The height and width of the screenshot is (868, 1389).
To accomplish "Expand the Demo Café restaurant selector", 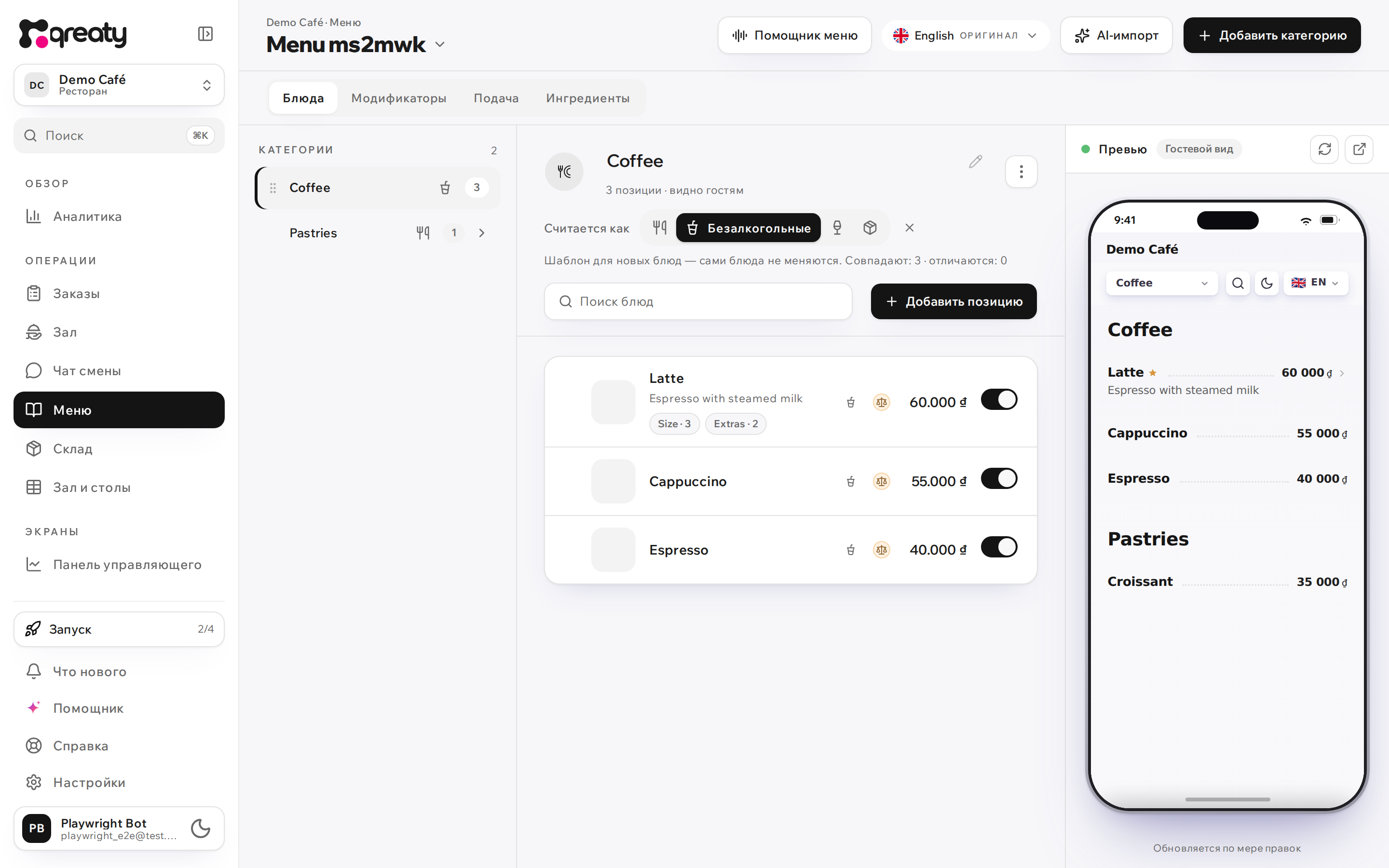I will [119, 85].
